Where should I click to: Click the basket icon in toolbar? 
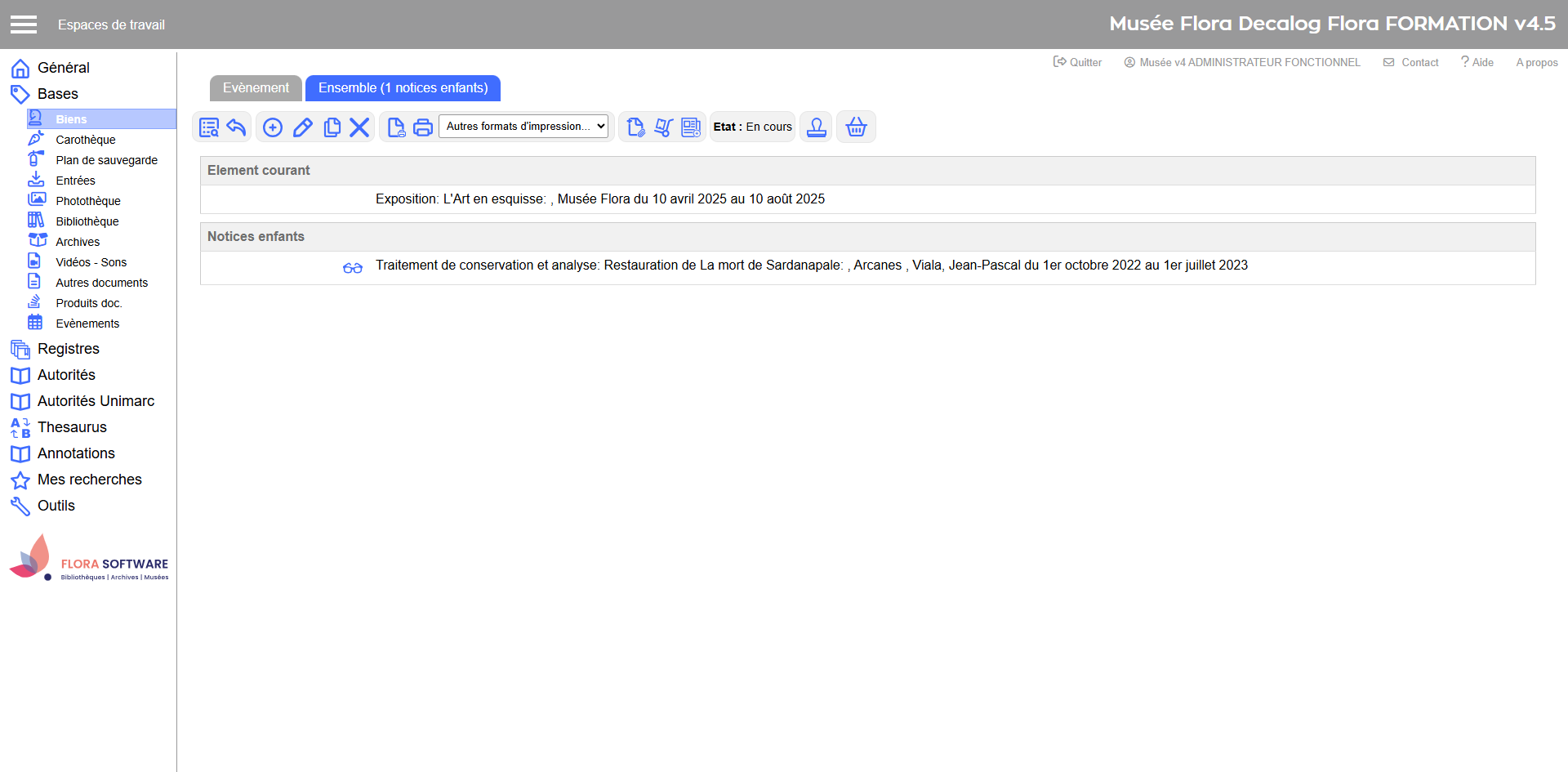pyautogui.click(x=856, y=127)
